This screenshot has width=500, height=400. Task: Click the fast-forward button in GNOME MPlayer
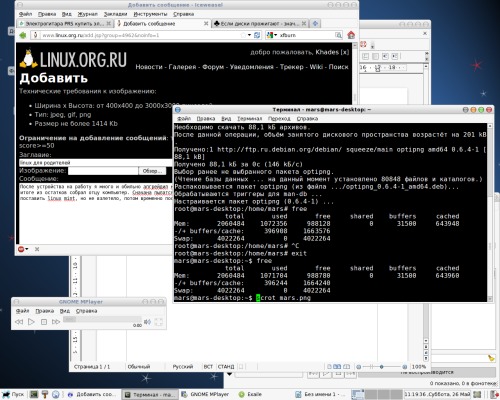[x=56, y=322]
